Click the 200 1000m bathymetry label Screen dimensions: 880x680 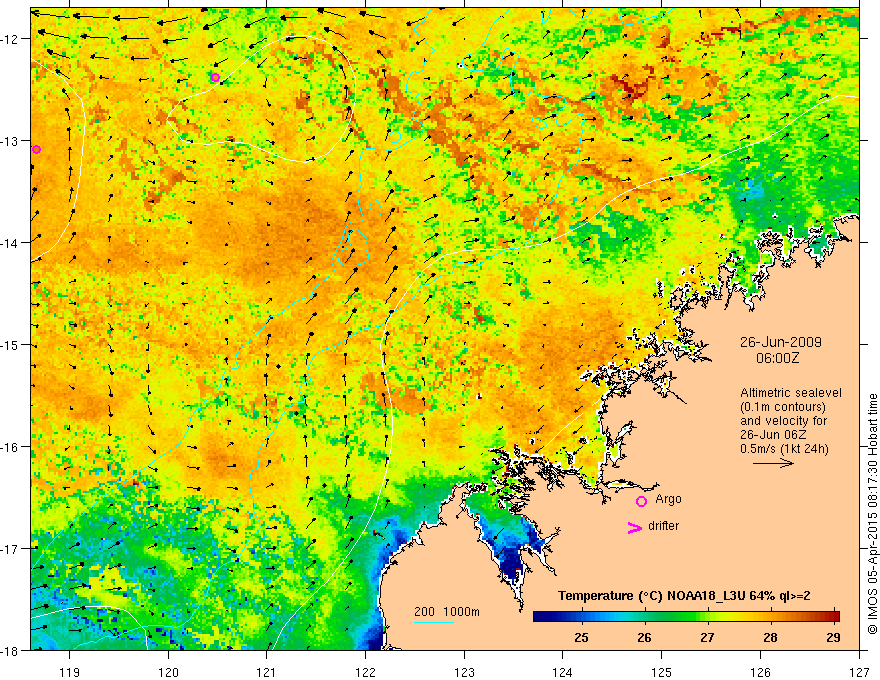click(x=447, y=612)
